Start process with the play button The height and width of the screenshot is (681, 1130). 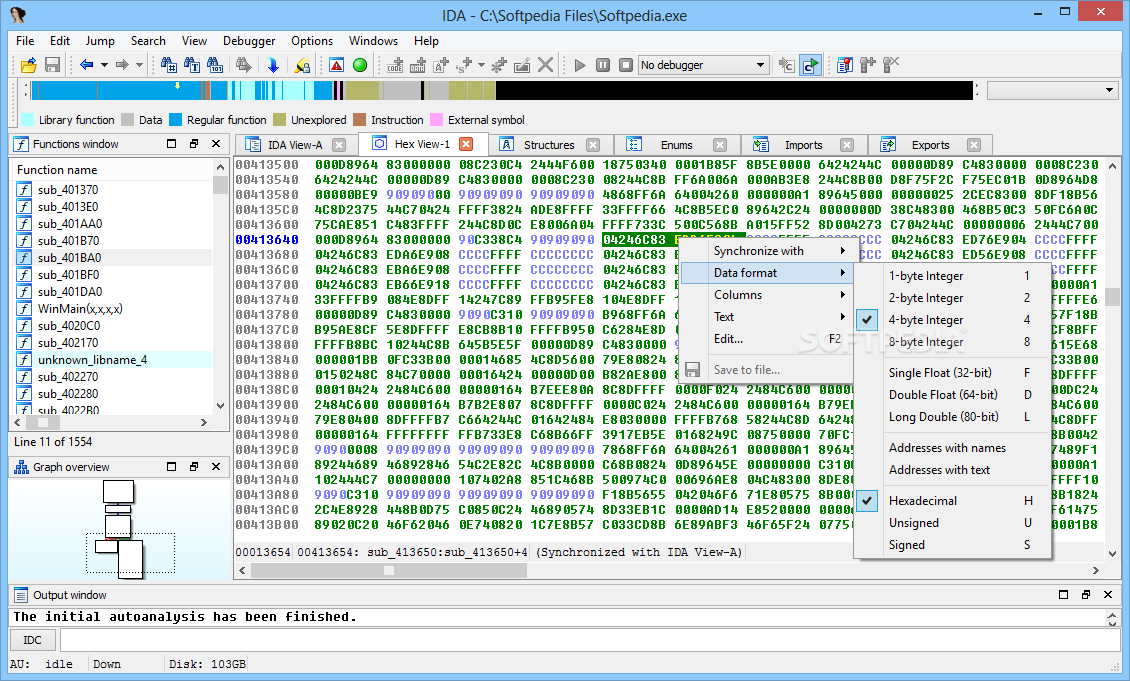[x=579, y=65]
